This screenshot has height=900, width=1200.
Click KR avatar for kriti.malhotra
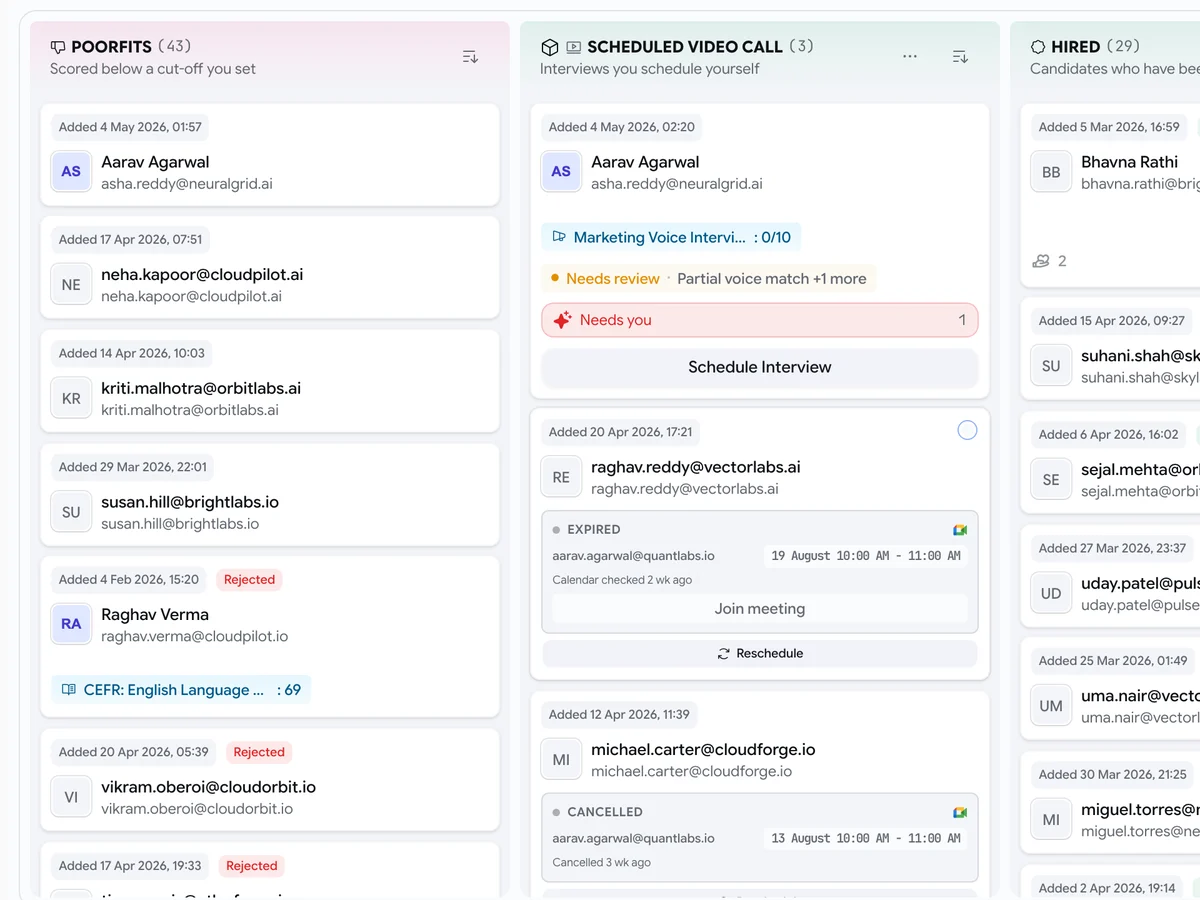[x=71, y=398]
